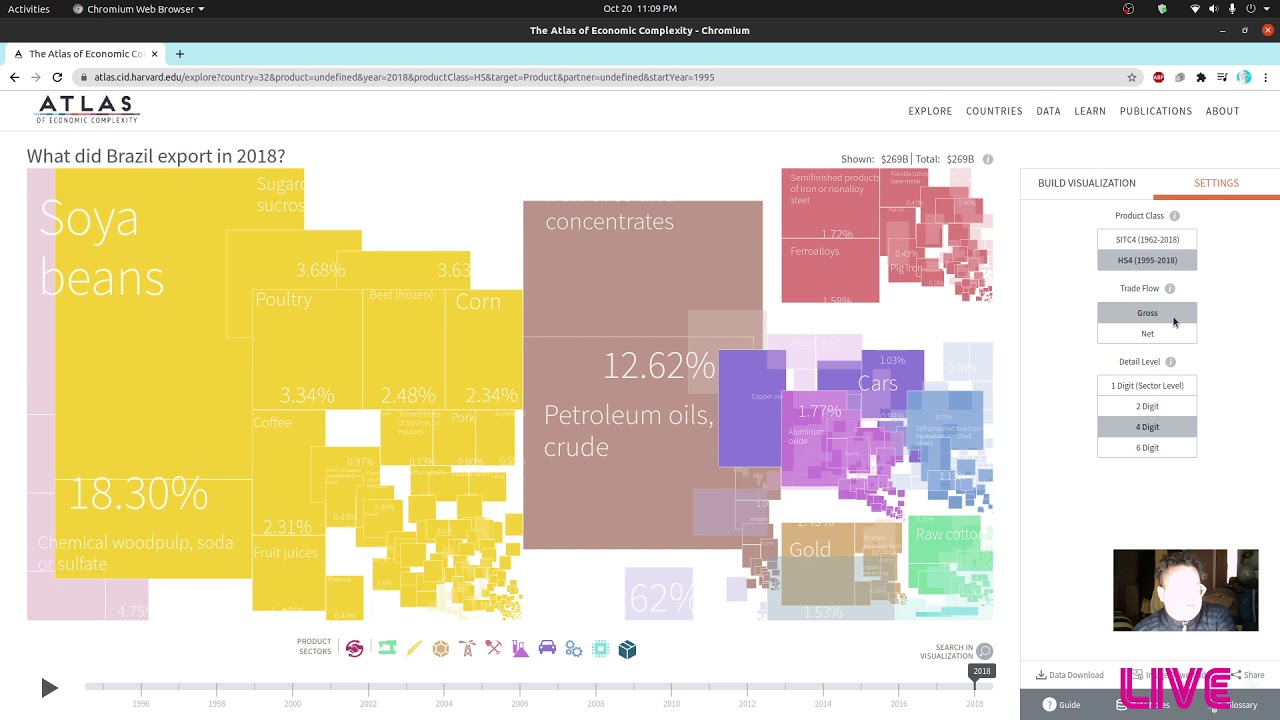Click Trade Flow info icon
The height and width of the screenshot is (720, 1280).
(1170, 289)
